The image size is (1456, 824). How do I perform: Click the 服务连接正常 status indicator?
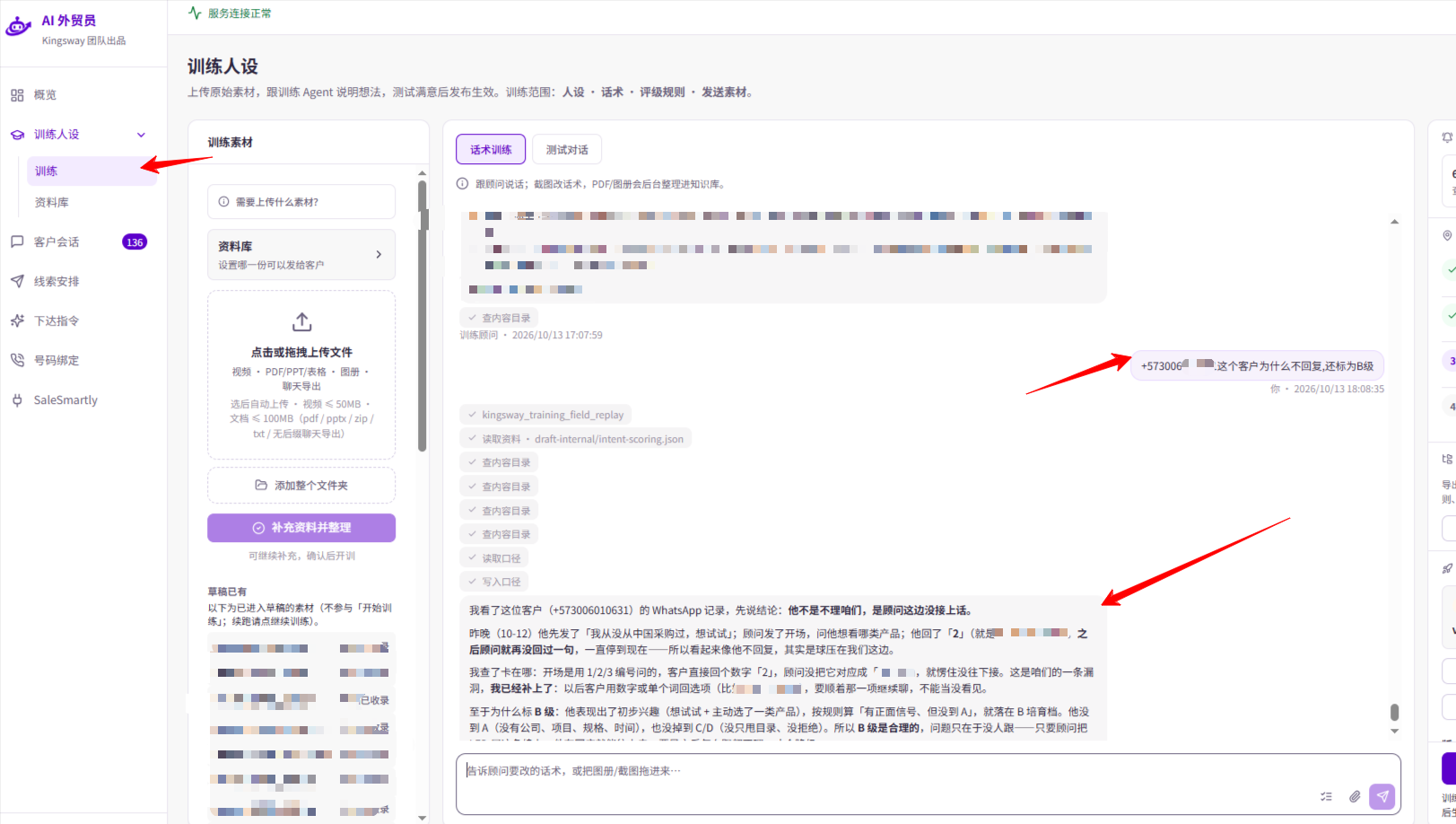tap(230, 13)
